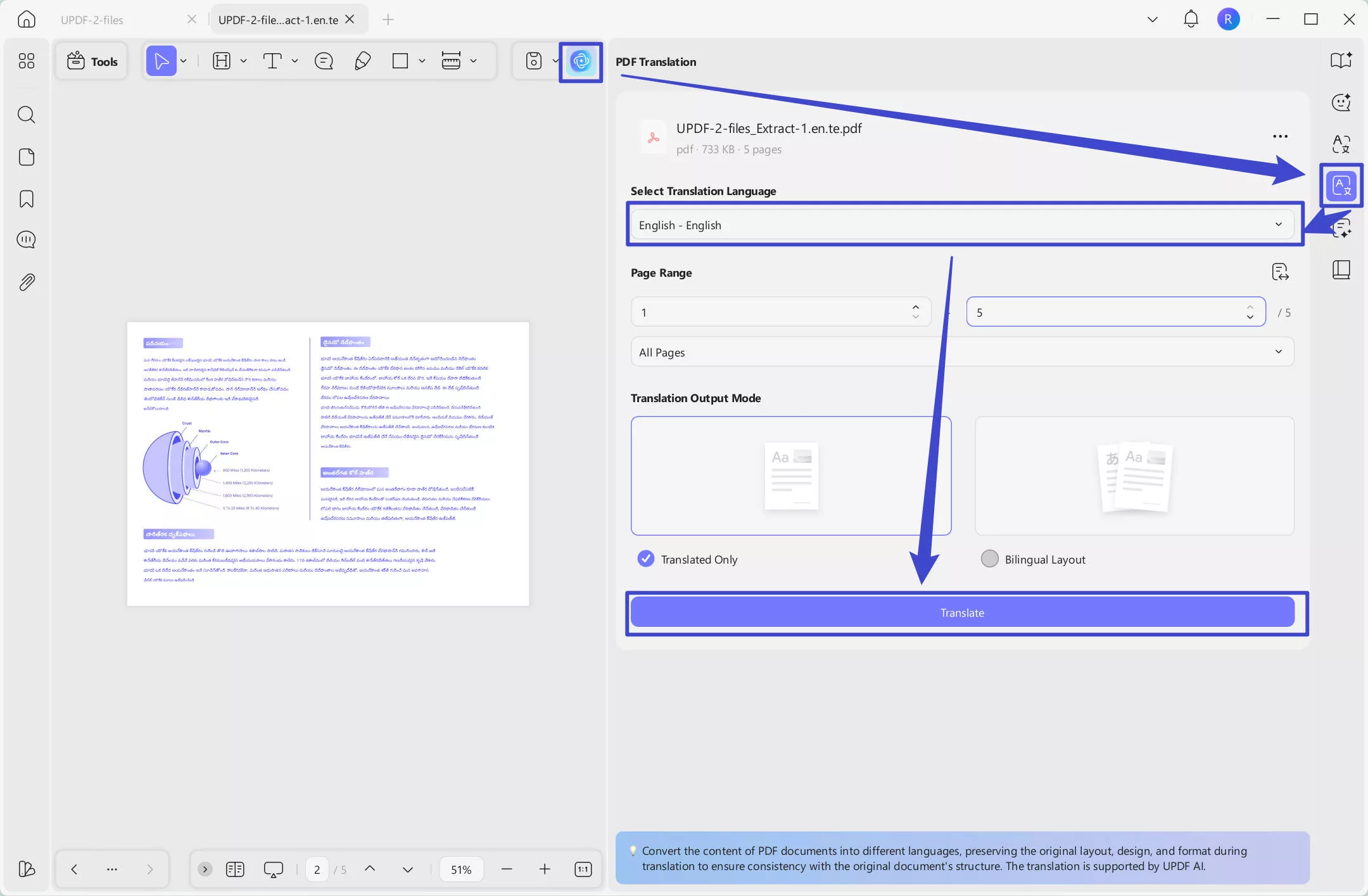Expand the All Pages page range dropdown
The image size is (1368, 896).
961,352
